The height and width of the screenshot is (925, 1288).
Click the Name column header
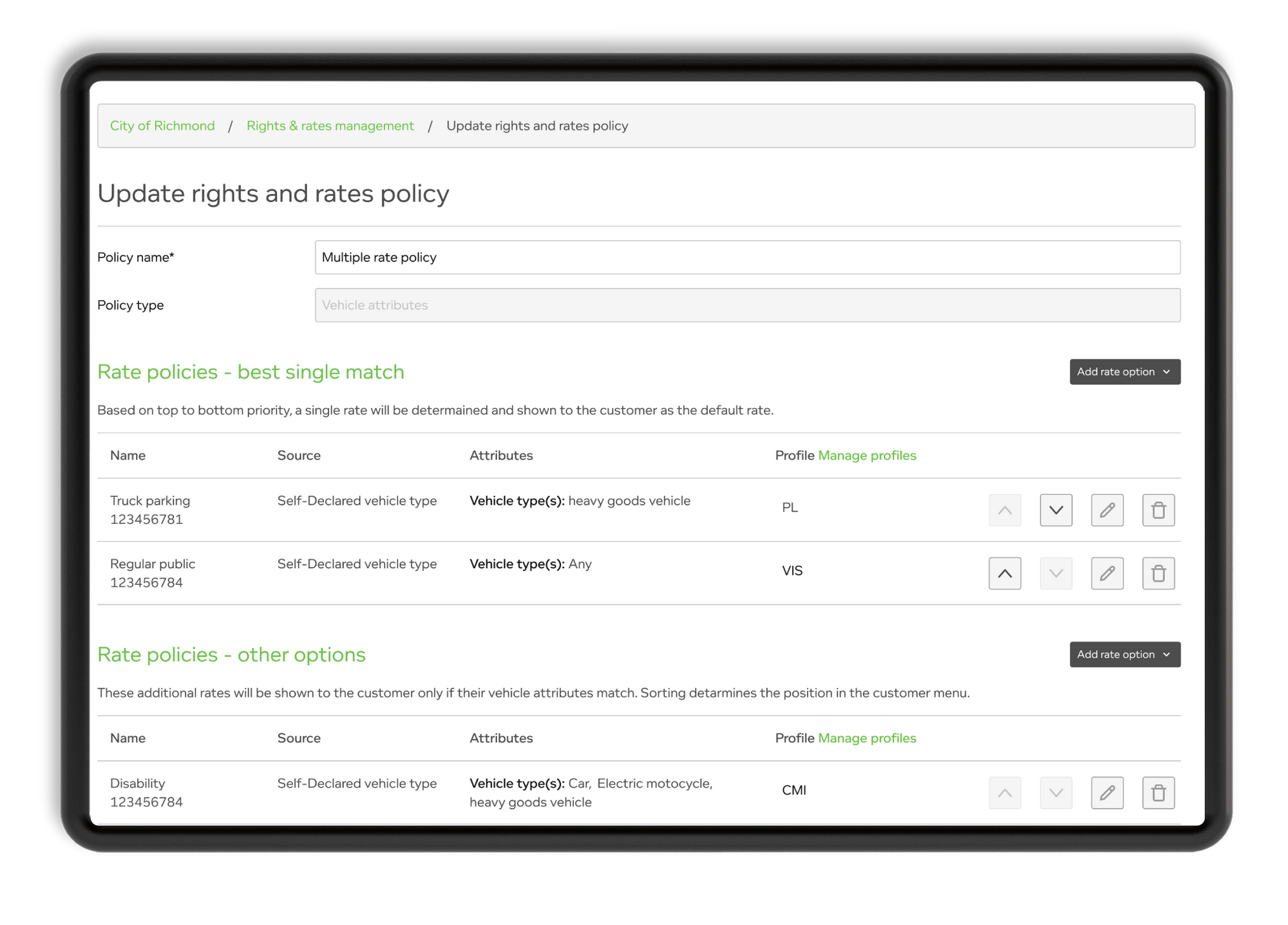(128, 455)
